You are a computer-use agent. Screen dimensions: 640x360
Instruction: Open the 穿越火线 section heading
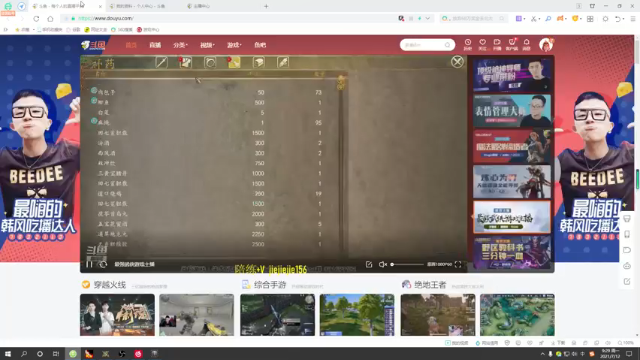pos(109,285)
